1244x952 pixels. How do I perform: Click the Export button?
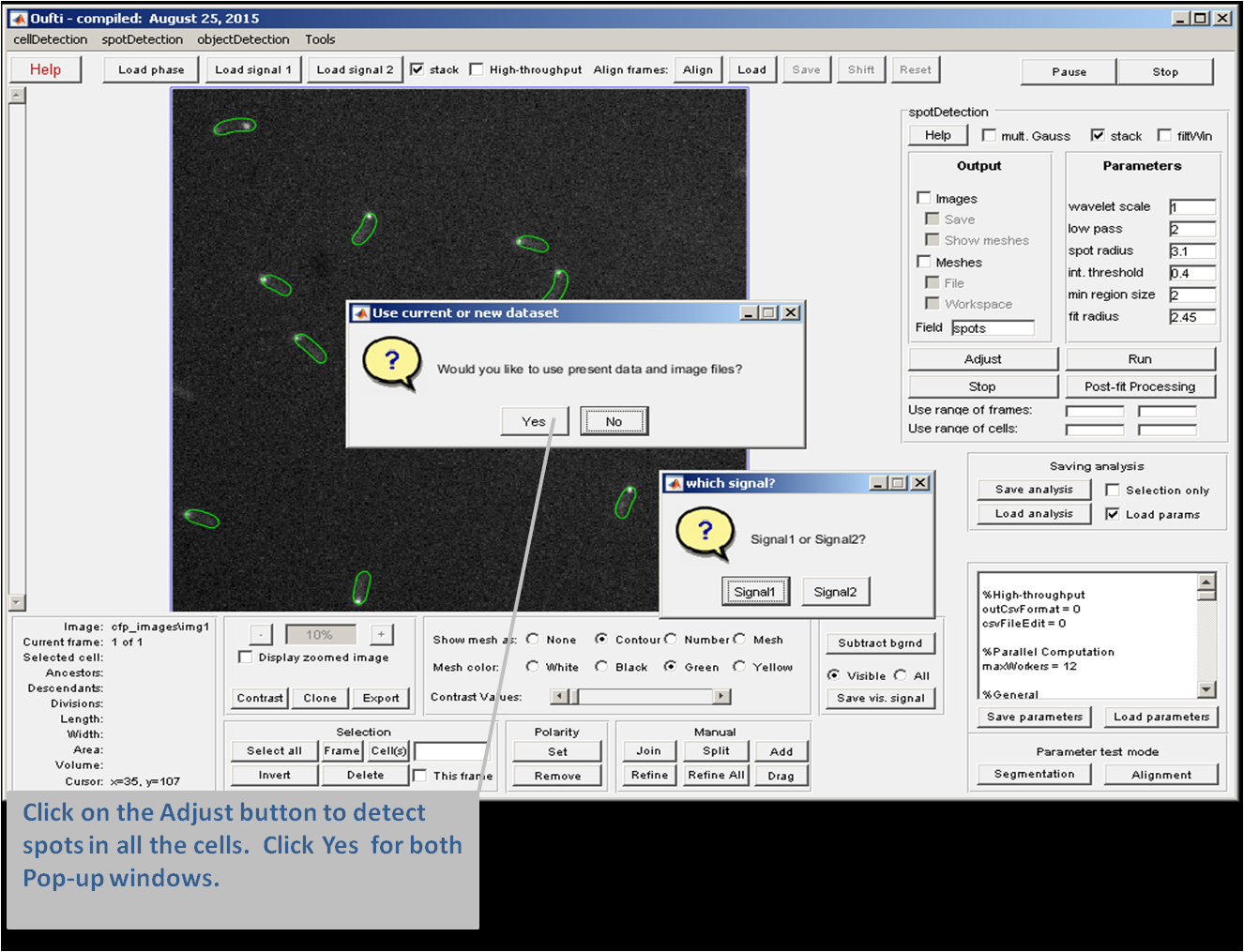coord(381,698)
